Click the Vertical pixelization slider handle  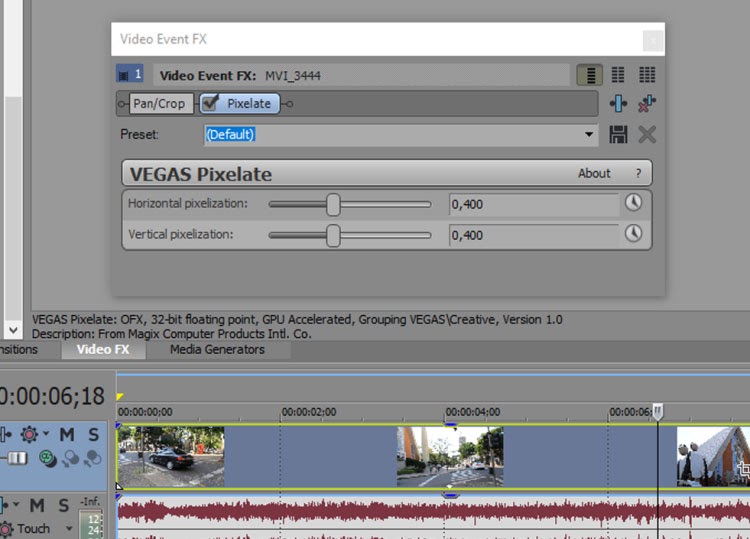333,235
